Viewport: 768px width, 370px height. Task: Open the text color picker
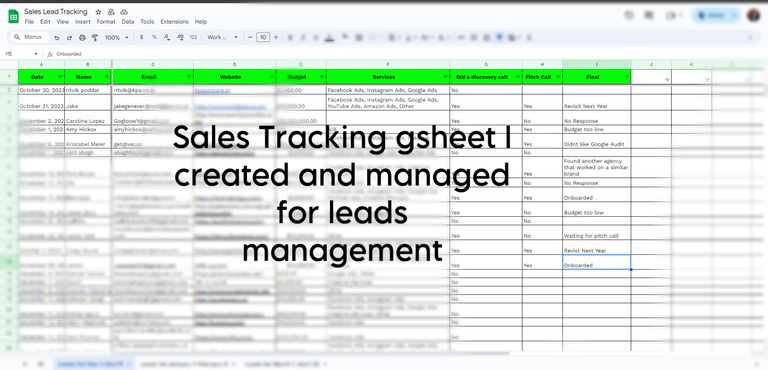329,37
